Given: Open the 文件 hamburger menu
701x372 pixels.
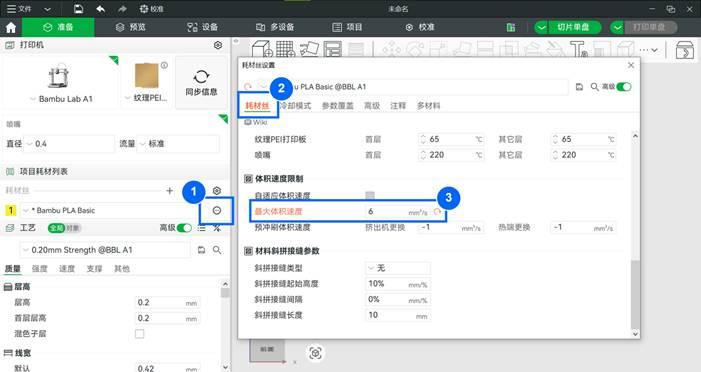Looking at the screenshot, I should click(x=19, y=8).
